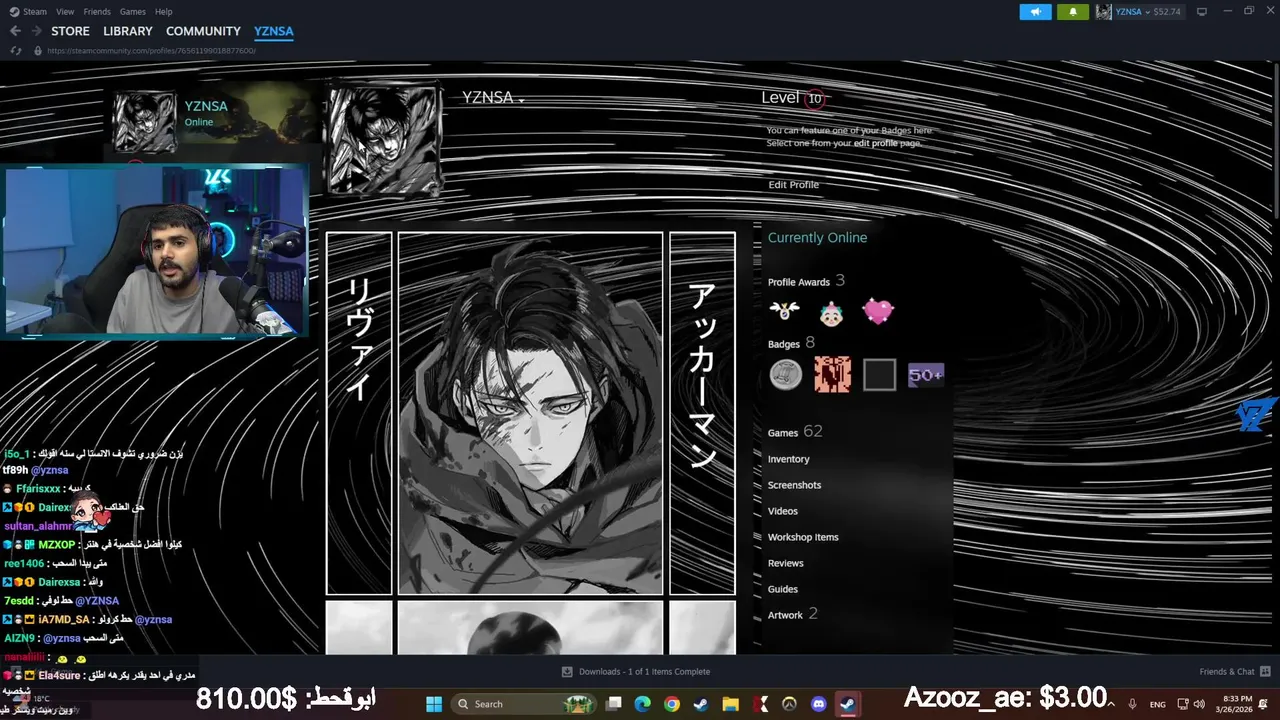This screenshot has width=1280, height=720.
Task: Click the dark square badge
Action: click(x=879, y=375)
